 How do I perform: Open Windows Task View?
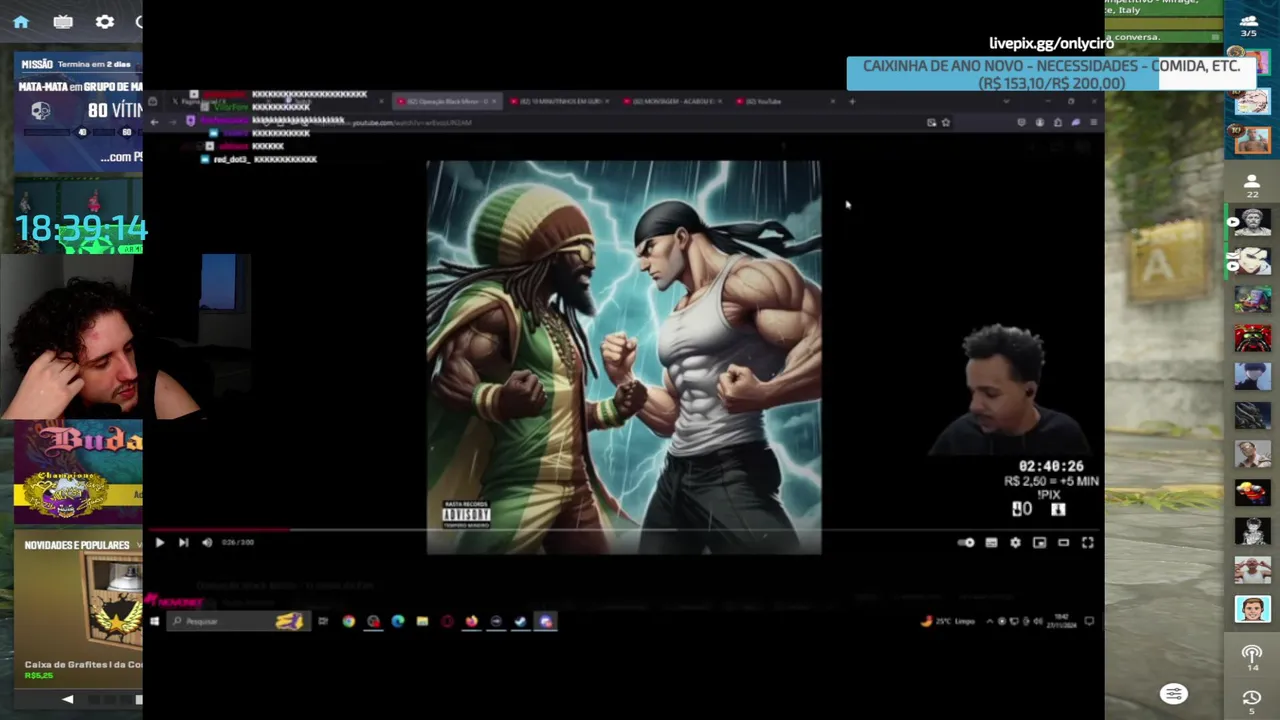(323, 621)
